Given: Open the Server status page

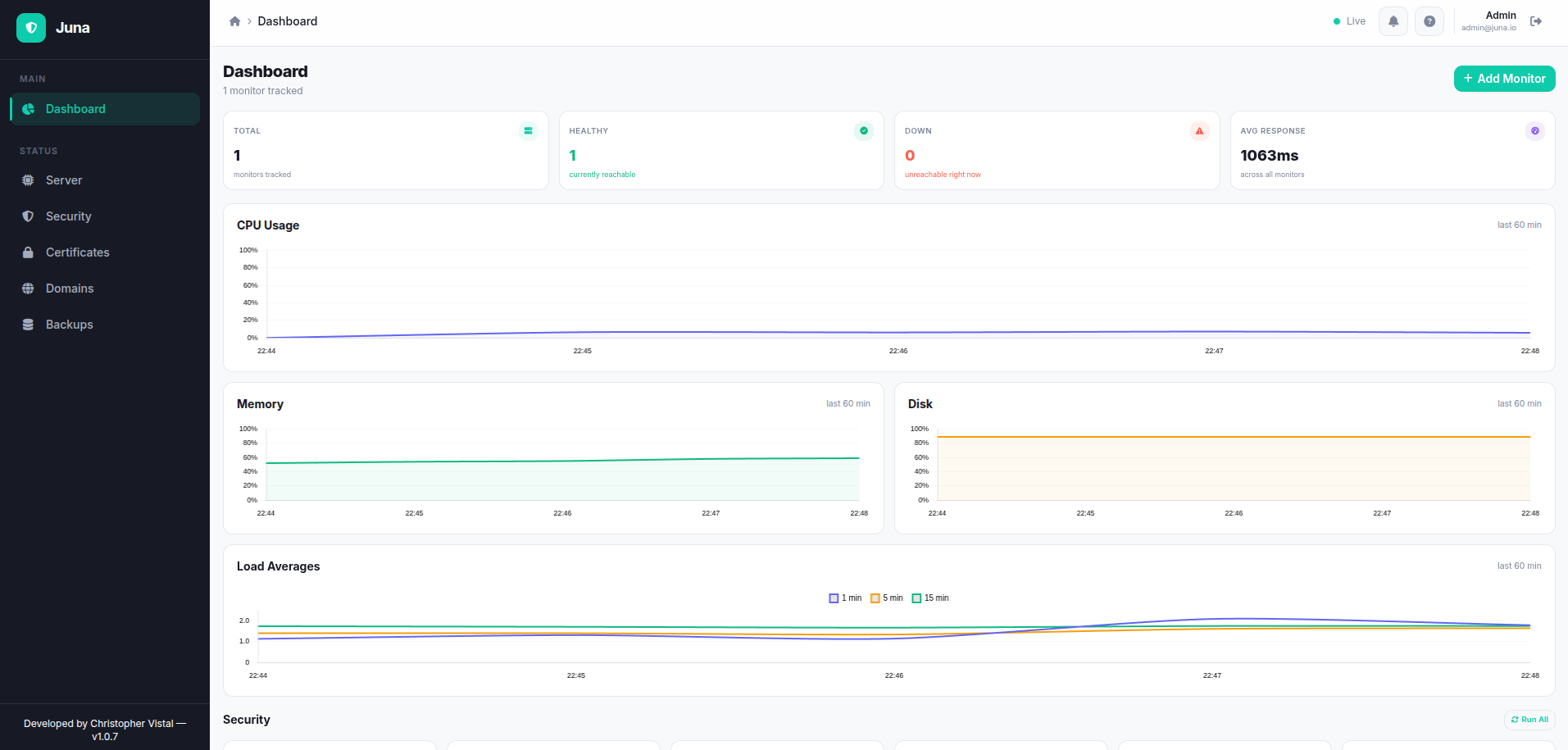Looking at the screenshot, I should click(x=105, y=180).
